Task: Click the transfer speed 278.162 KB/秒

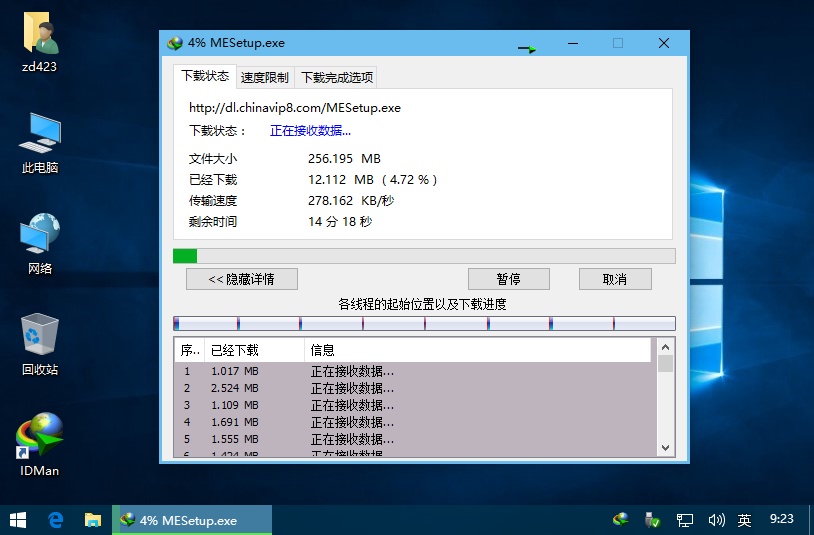Action: (x=351, y=200)
